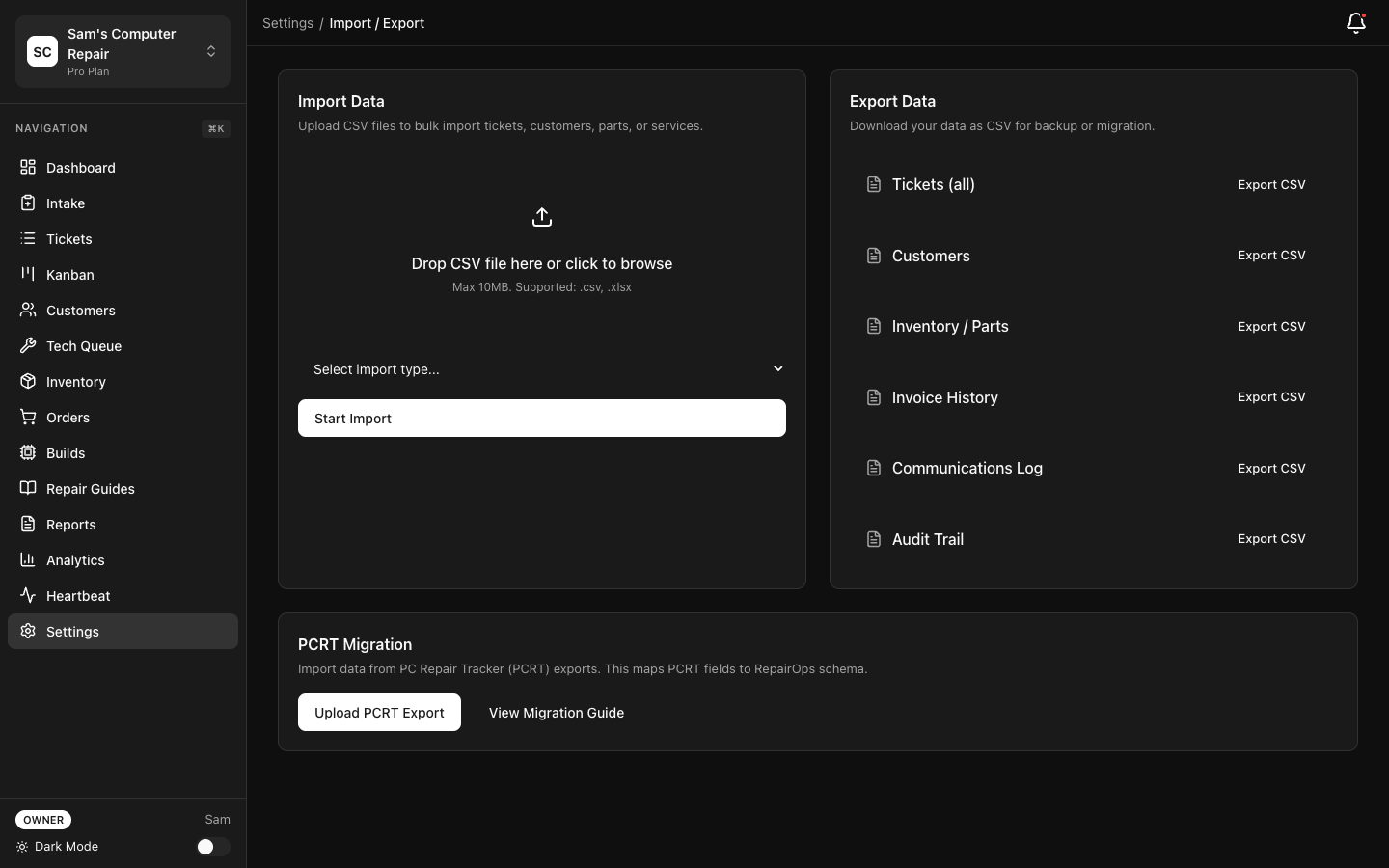Expand the import type chevron arrow
Viewport: 1389px width, 868px height.
[x=777, y=368]
